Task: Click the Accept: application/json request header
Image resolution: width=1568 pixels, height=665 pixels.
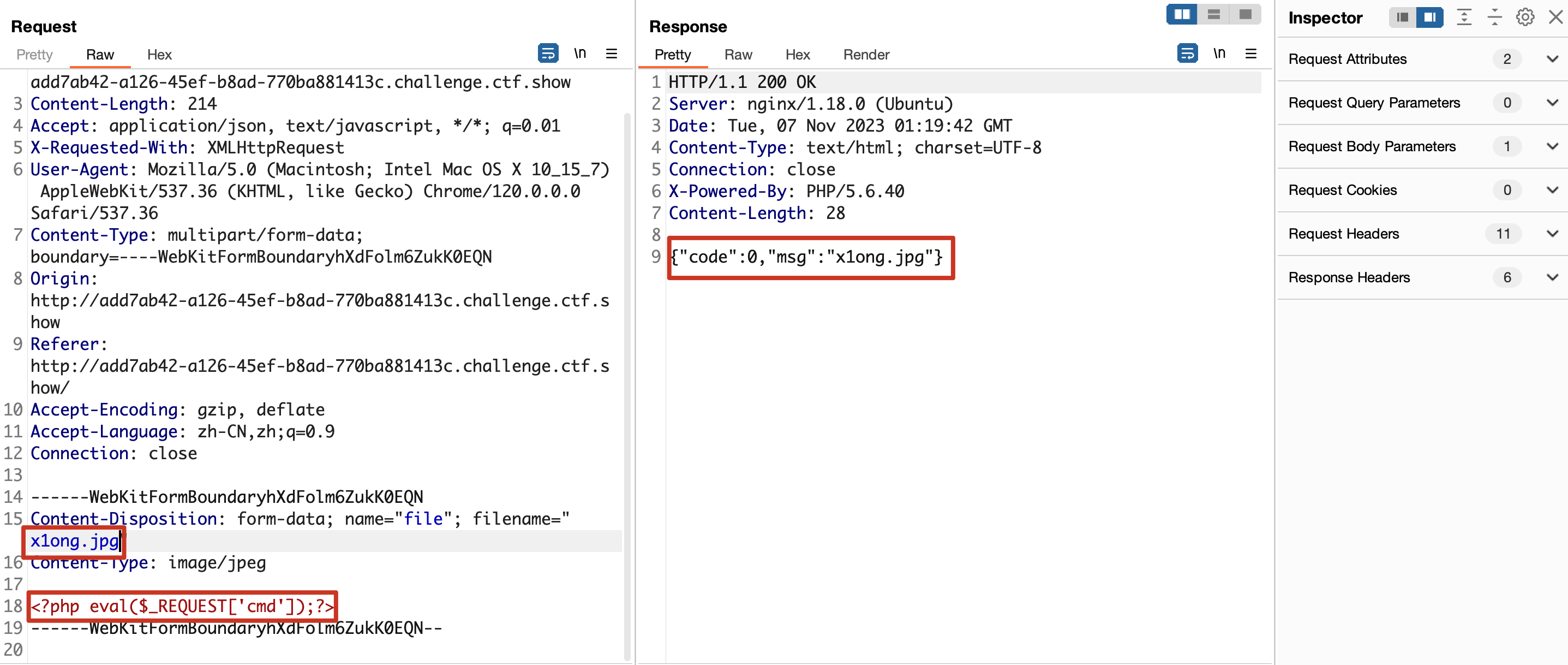Action: click(295, 126)
